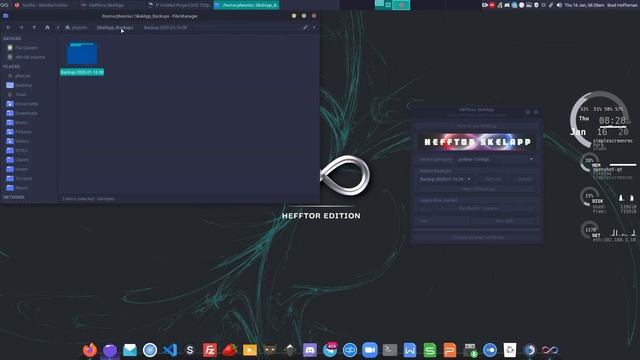Open the messenger with 459 badge
This screenshot has height=360, width=640.
point(330,350)
